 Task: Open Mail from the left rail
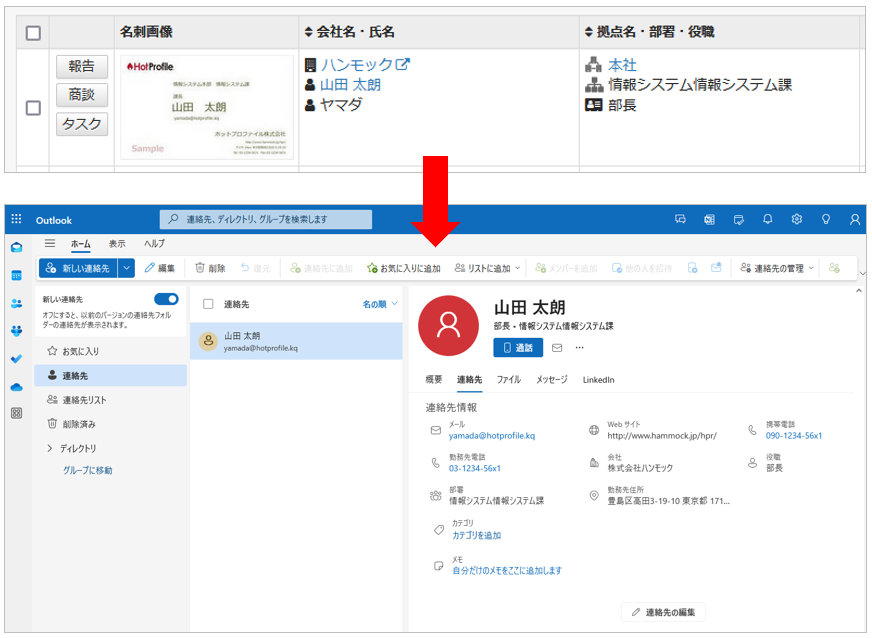[17, 248]
